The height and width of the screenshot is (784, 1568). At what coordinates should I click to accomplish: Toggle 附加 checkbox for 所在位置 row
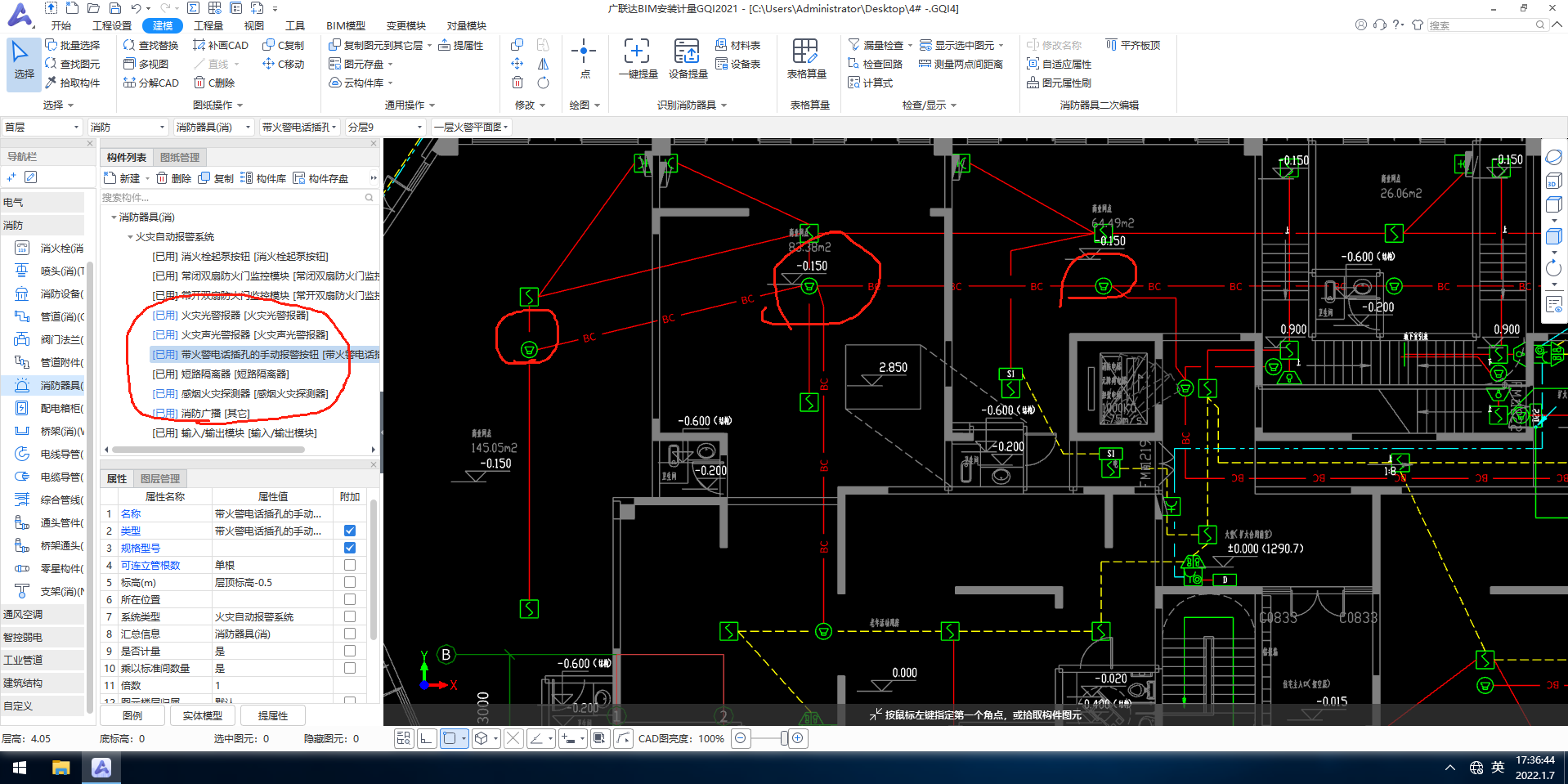coord(350,599)
